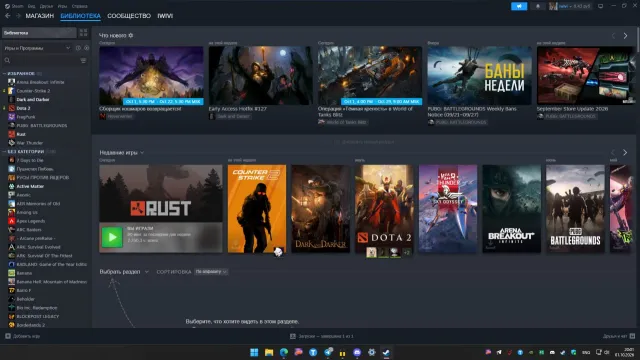Open War Thunder recent game cover

pyautogui.click(x=448, y=209)
